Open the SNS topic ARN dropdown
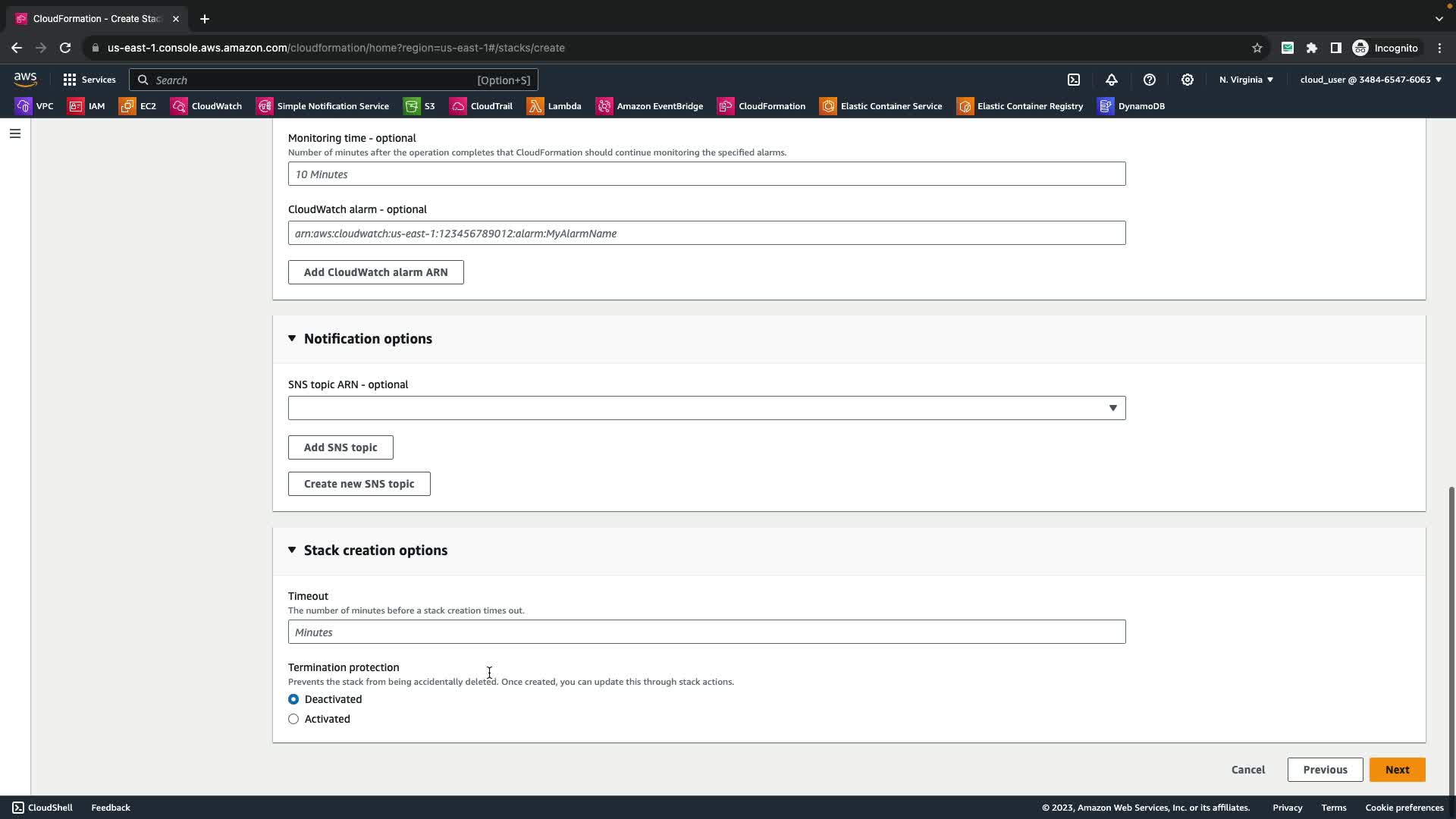Viewport: 1456px width, 819px height. (706, 408)
